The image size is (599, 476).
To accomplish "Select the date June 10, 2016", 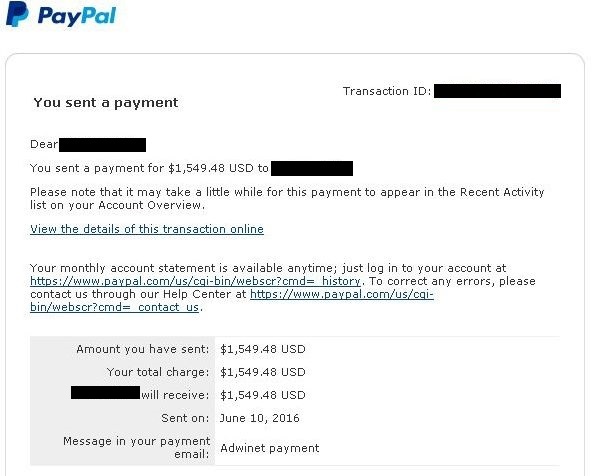I will coord(259,418).
